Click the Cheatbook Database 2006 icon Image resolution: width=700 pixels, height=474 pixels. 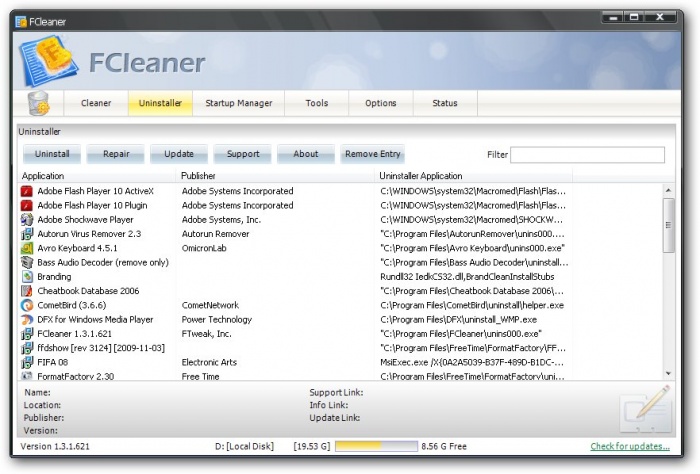click(27, 291)
